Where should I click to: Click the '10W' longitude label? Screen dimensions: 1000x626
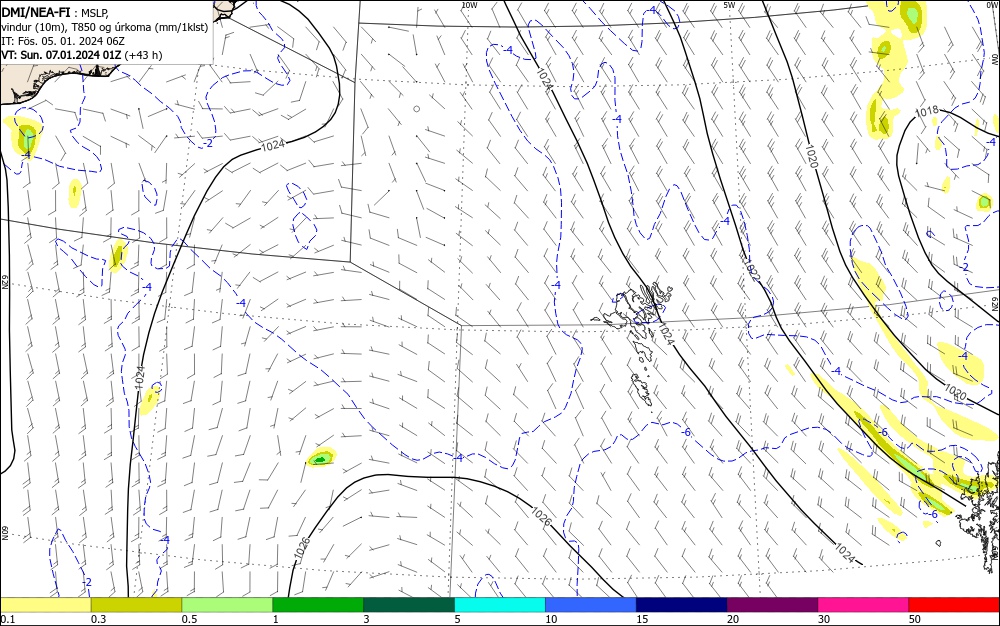469,5
